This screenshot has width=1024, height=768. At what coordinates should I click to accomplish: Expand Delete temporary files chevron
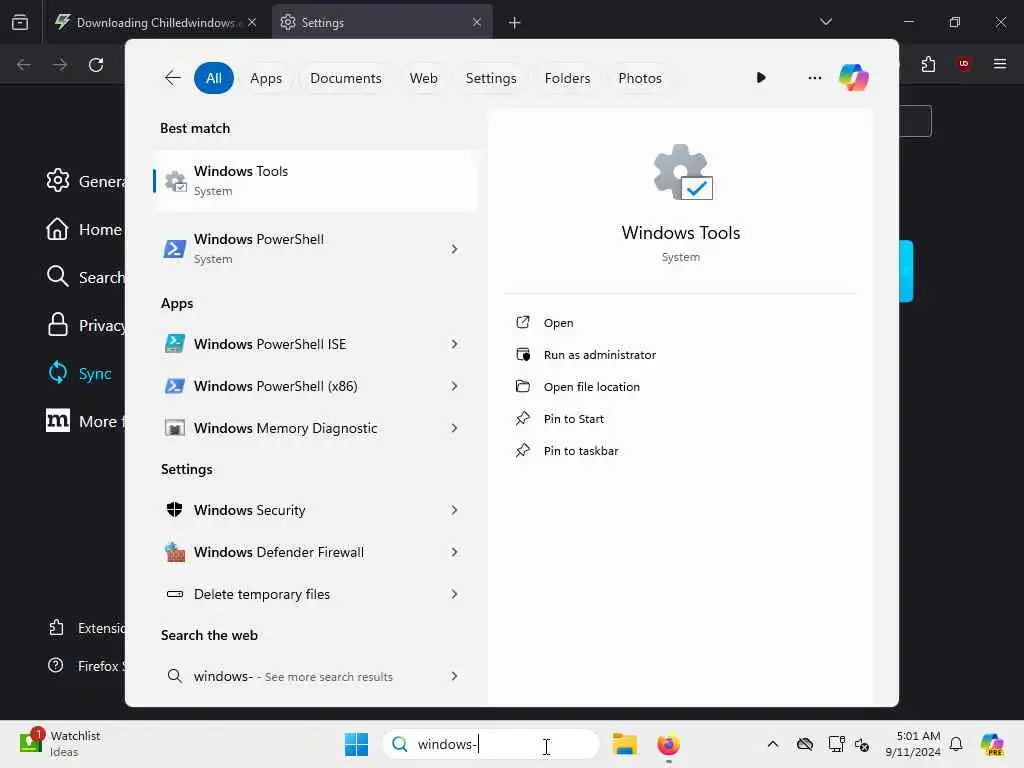(455, 594)
